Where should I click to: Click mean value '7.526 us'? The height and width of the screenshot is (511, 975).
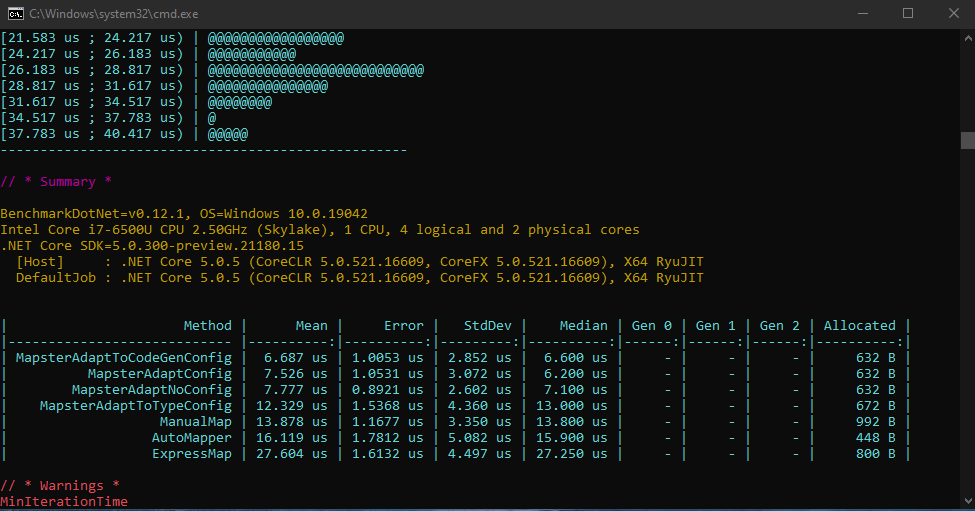[x=295, y=374]
